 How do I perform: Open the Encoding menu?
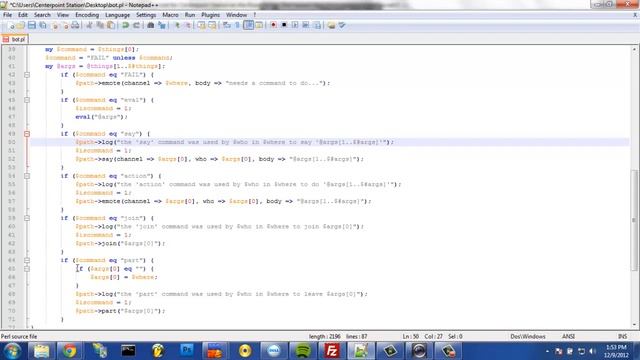click(x=87, y=15)
